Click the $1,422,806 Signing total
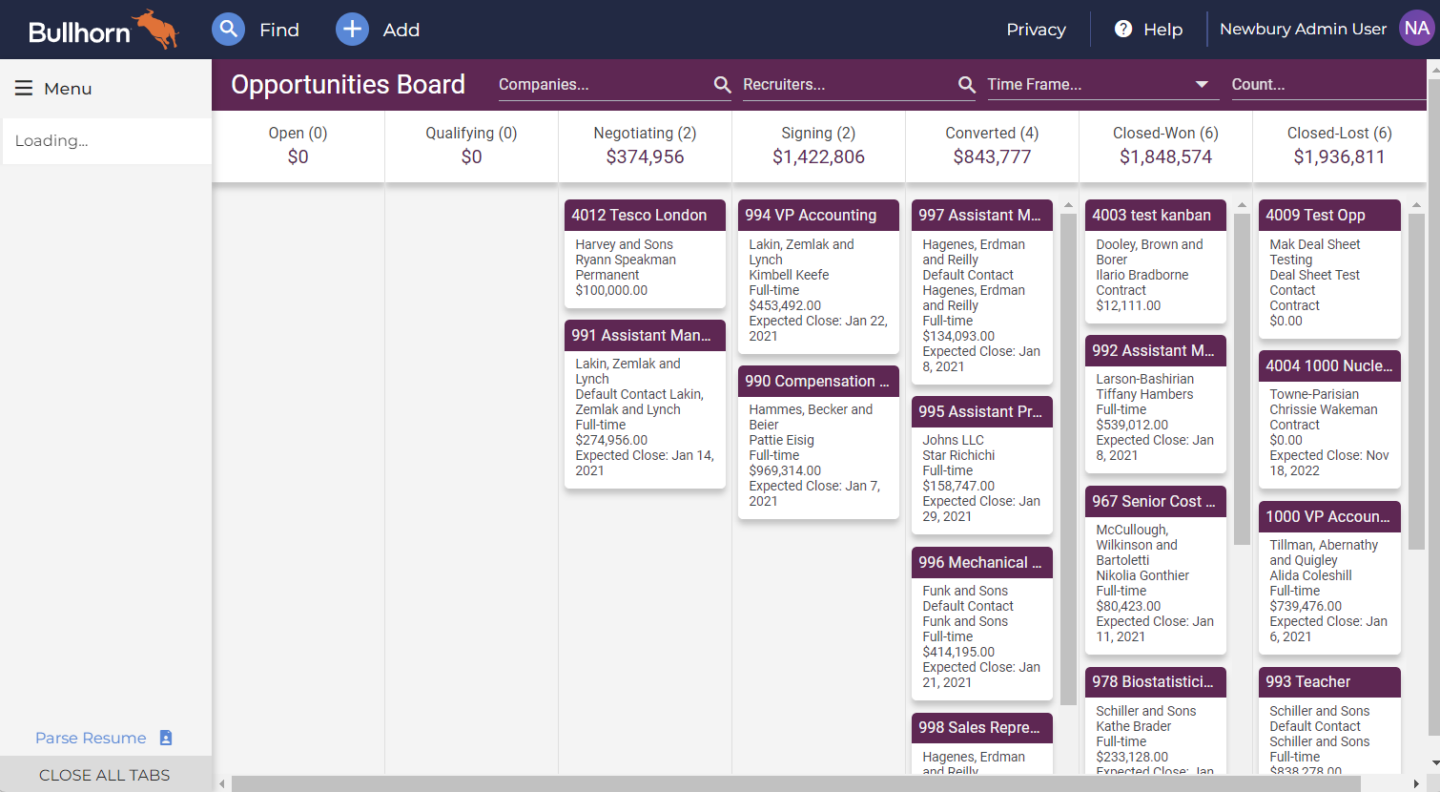Screen dimensions: 1440x792 [x=818, y=157]
